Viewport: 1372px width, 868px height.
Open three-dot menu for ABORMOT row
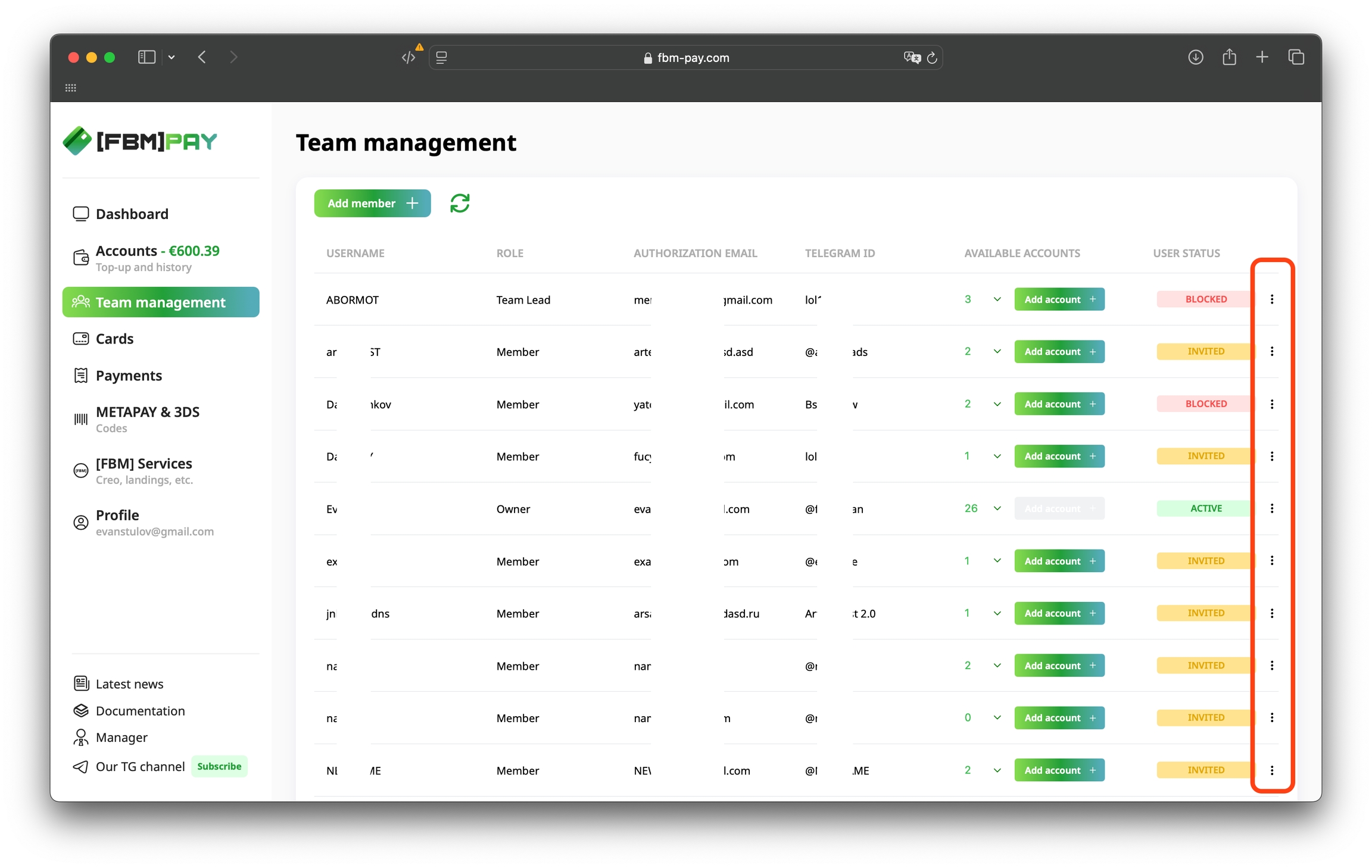[1271, 299]
